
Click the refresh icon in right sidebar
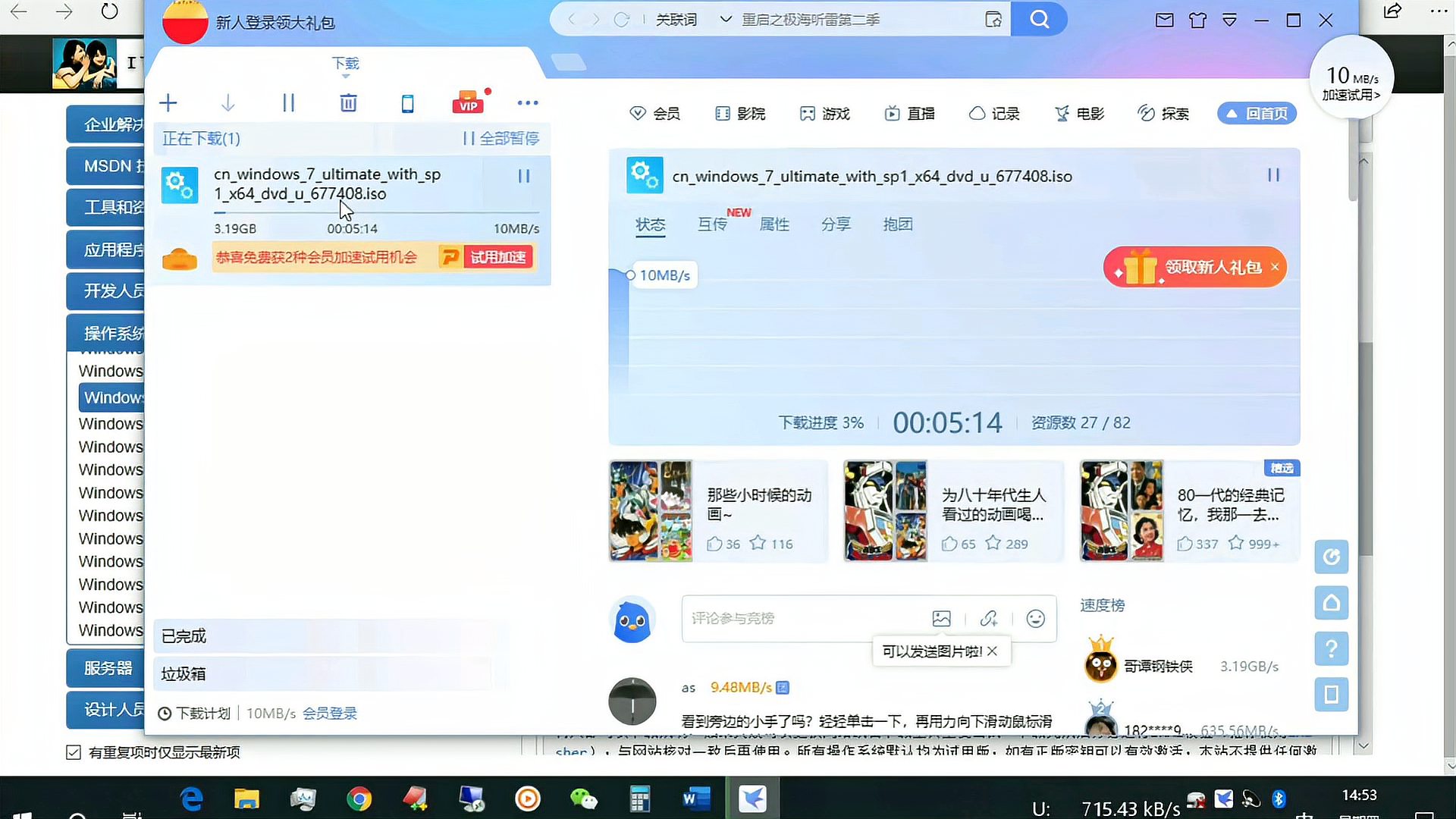click(1332, 557)
